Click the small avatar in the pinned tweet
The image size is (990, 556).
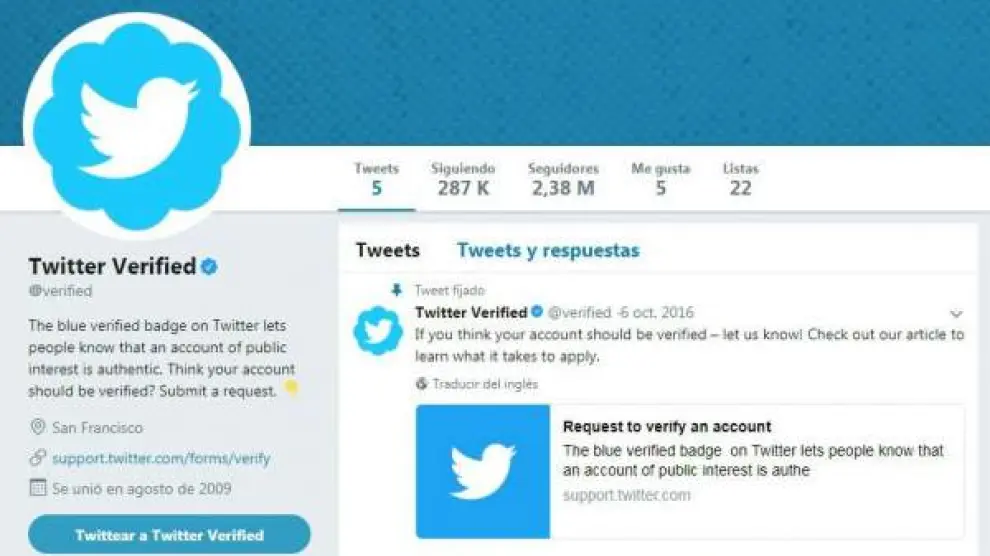(x=378, y=331)
